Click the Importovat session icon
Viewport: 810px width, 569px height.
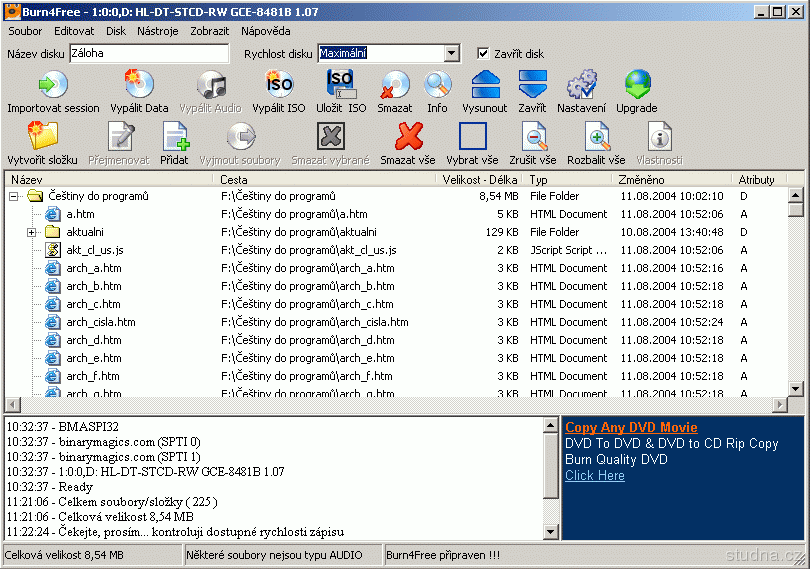53,85
